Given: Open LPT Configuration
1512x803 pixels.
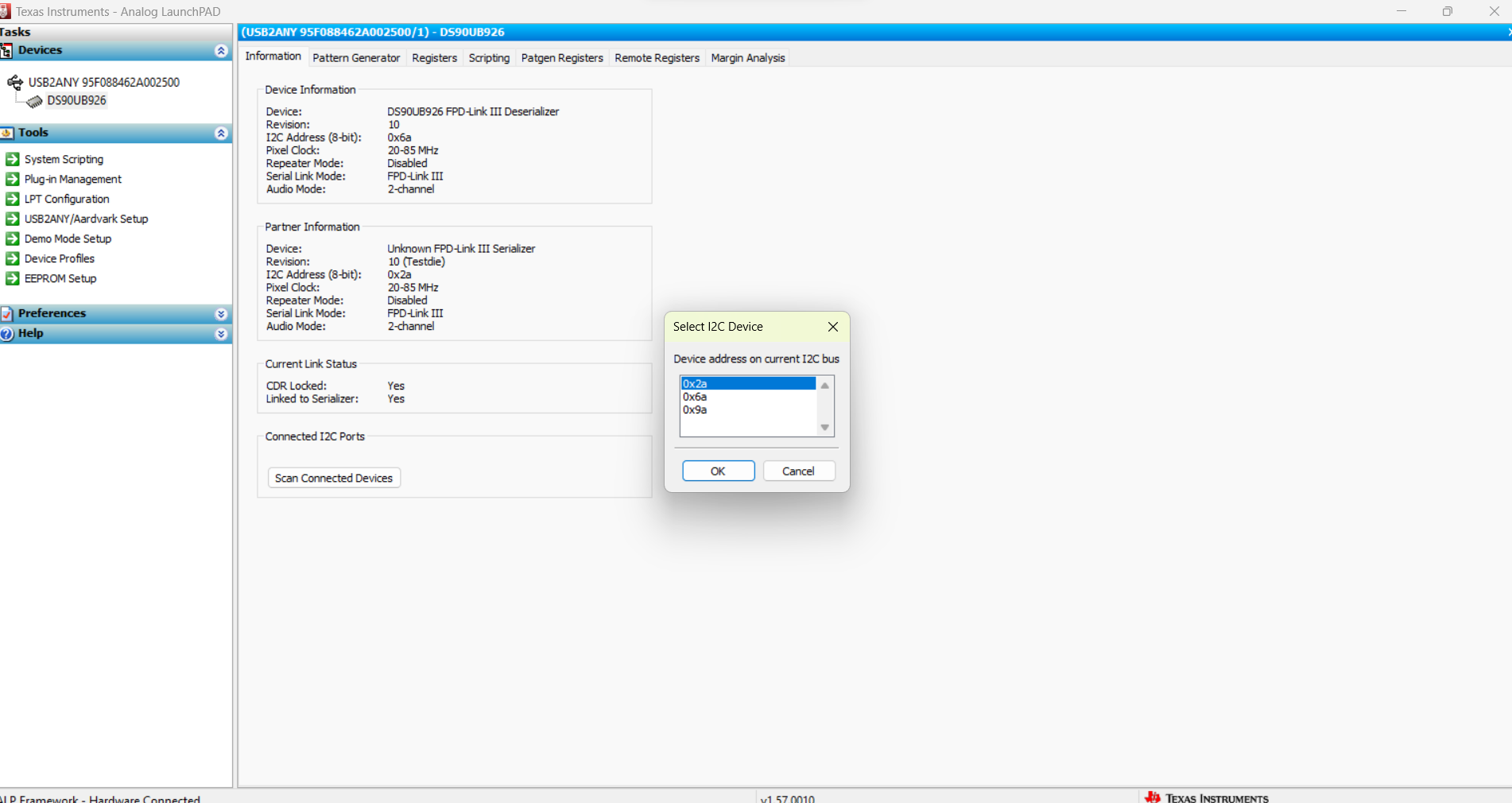Looking at the screenshot, I should coord(66,199).
